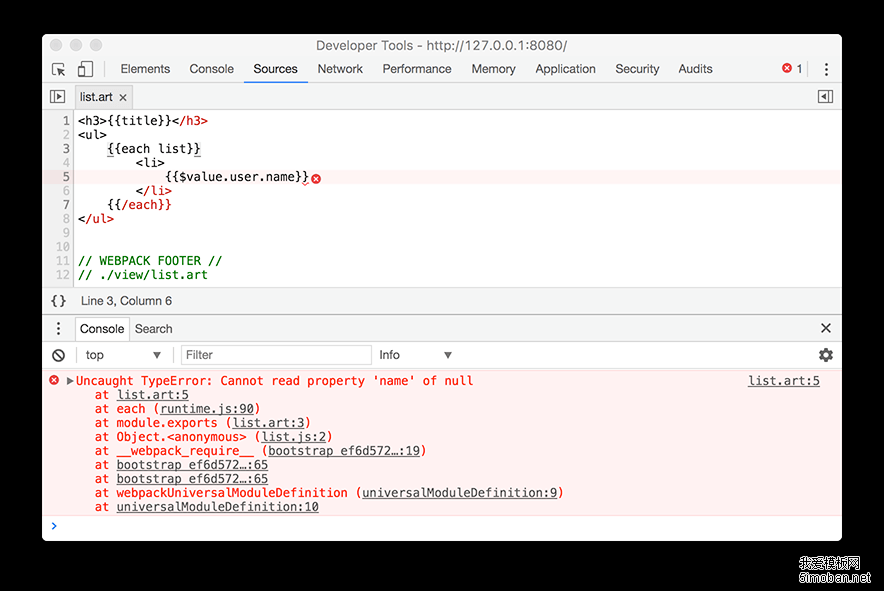
Task: Open the drawer three-dot menu
Action: 59,328
